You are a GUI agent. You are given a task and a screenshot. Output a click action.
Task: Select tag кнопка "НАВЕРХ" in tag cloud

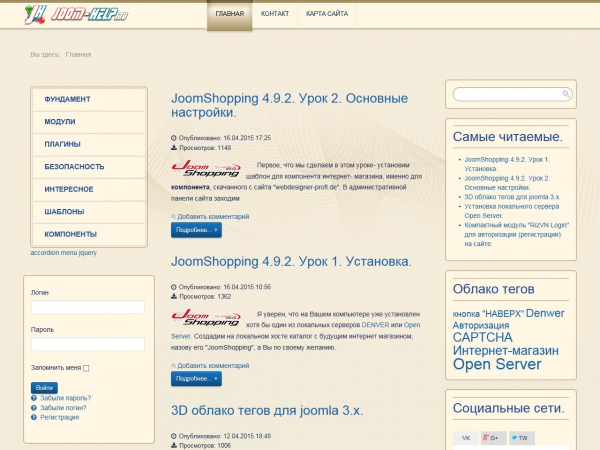click(488, 314)
